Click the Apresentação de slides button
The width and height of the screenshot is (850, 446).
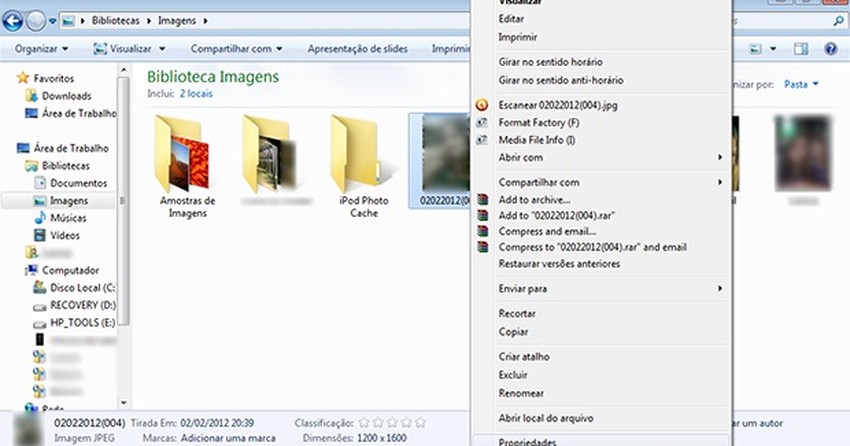pos(356,48)
